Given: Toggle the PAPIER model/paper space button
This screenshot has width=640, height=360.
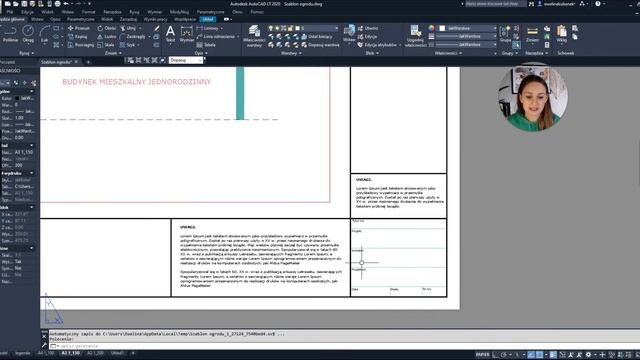Looking at the screenshot, I should 482,354.
